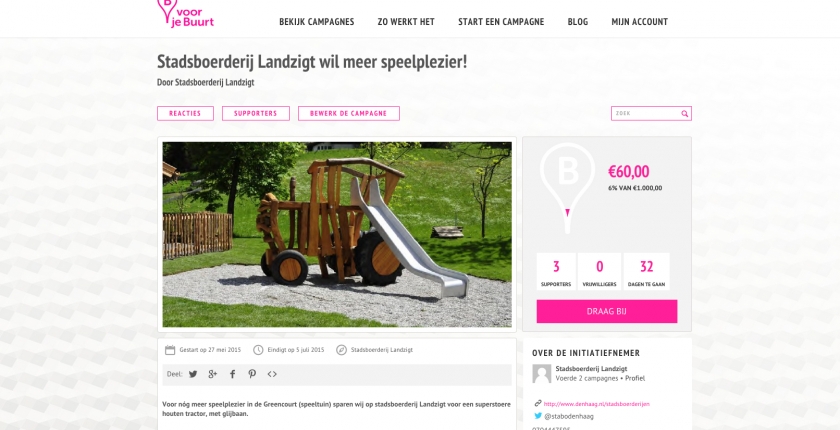840x430 pixels.
Task: Open the Bekijk Campagnes menu
Action: click(x=317, y=22)
